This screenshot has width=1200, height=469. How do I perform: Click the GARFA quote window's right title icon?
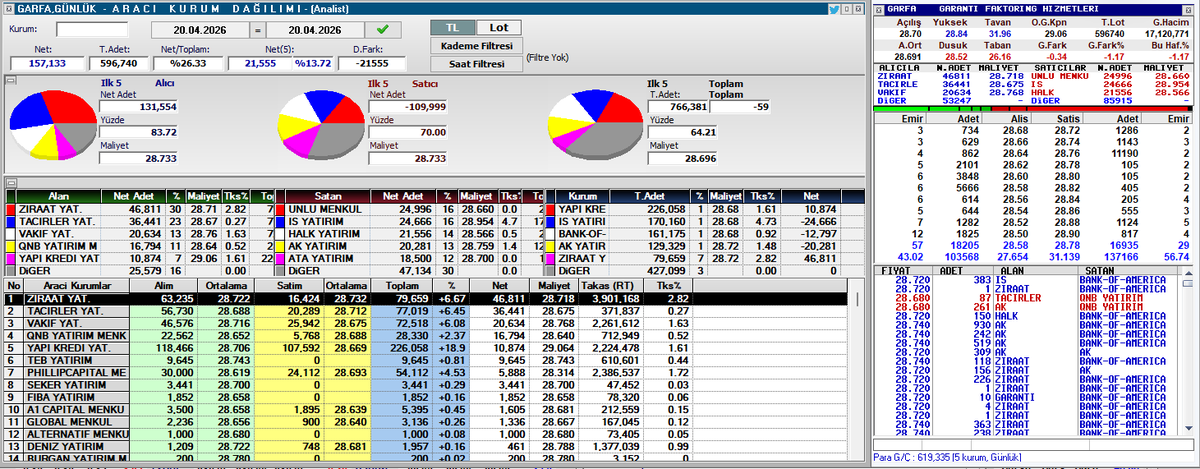coord(1187,8)
